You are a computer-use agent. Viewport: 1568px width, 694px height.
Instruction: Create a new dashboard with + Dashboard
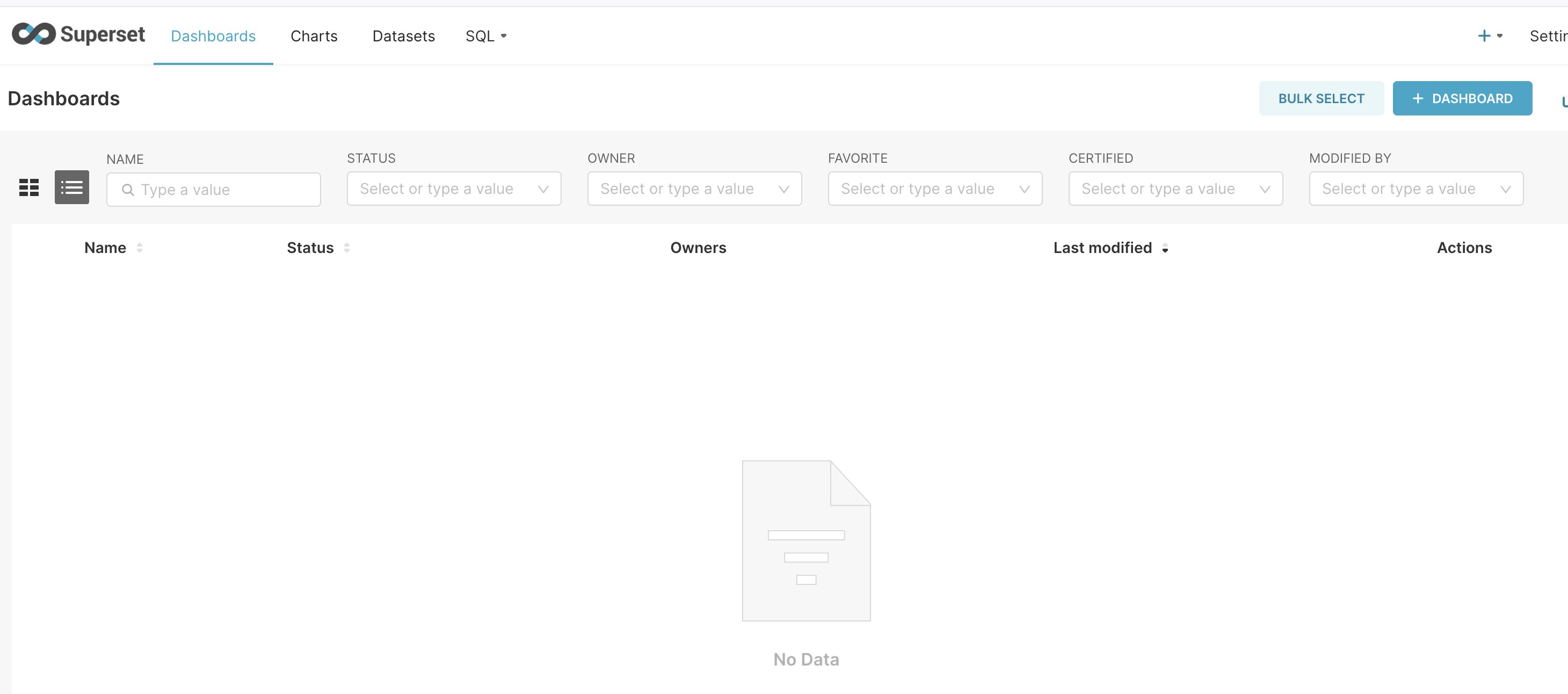point(1462,99)
